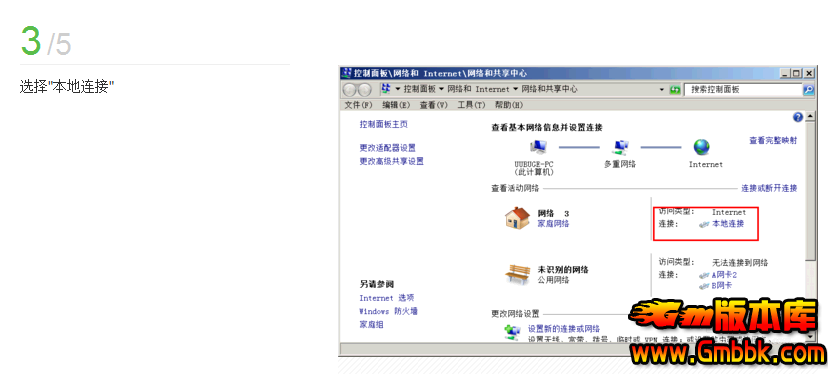Image resolution: width=833 pixels, height=374 pixels.
Task: Click the UUBUGE-PC computer icon
Action: click(x=538, y=147)
